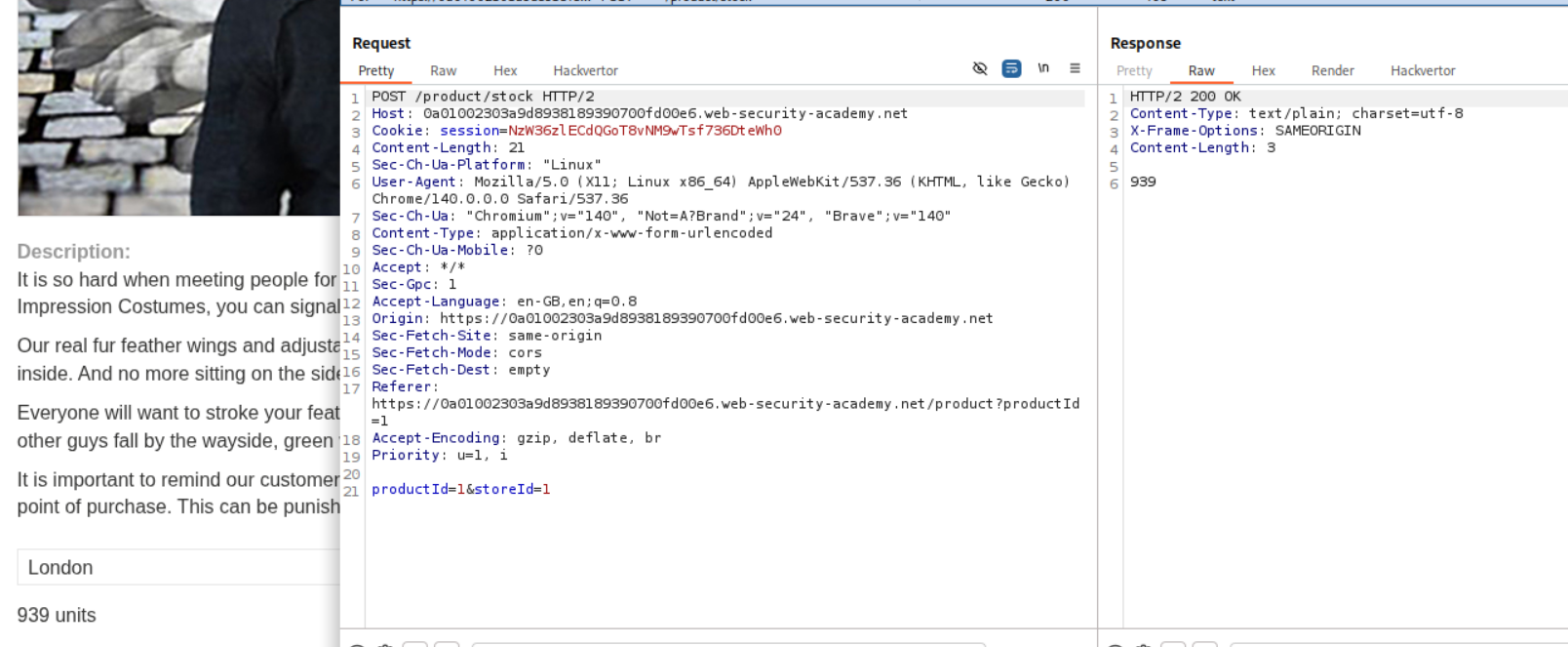Select the Pretty tab in Response panel
This screenshot has width=1568, height=647.
click(1134, 70)
